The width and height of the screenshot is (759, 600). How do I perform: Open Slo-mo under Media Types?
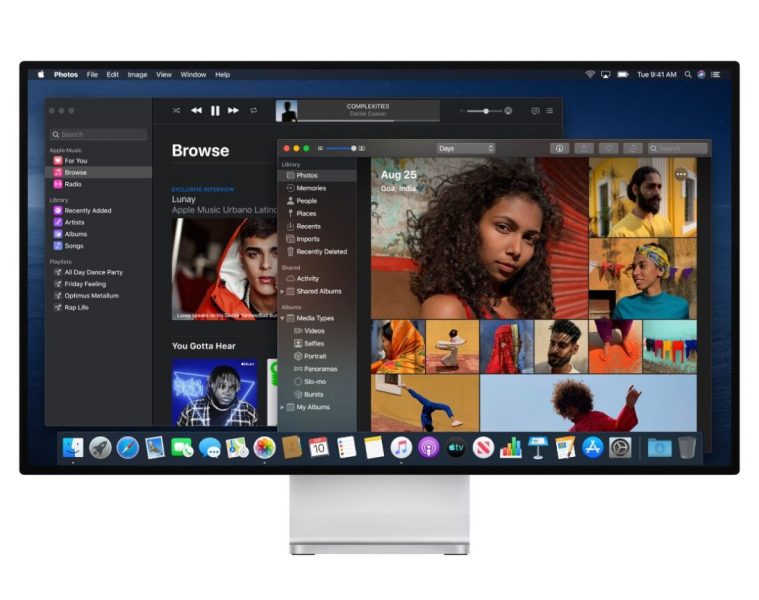(x=318, y=382)
